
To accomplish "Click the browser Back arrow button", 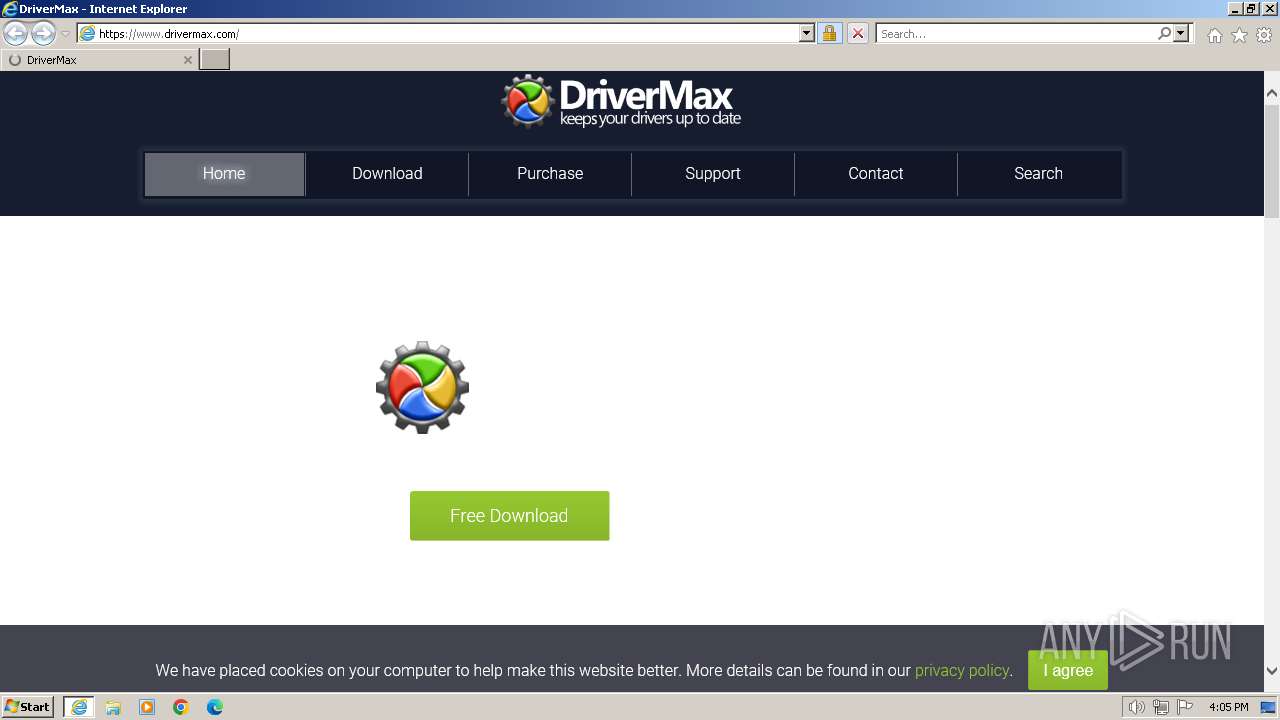I will pos(15,34).
